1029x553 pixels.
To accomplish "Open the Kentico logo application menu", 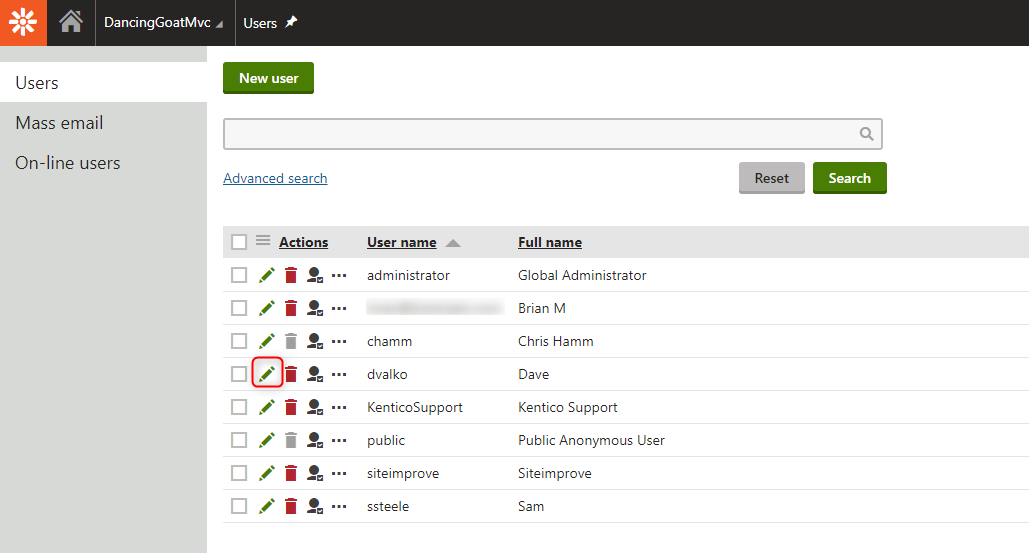I will coord(23,22).
